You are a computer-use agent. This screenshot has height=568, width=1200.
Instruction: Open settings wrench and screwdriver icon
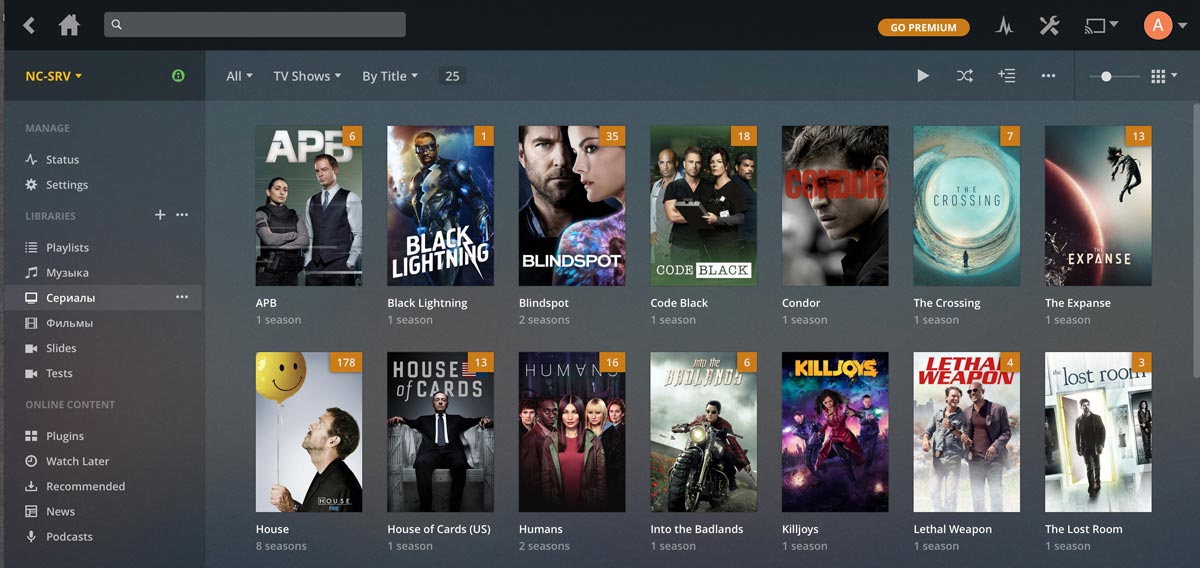click(x=1048, y=26)
